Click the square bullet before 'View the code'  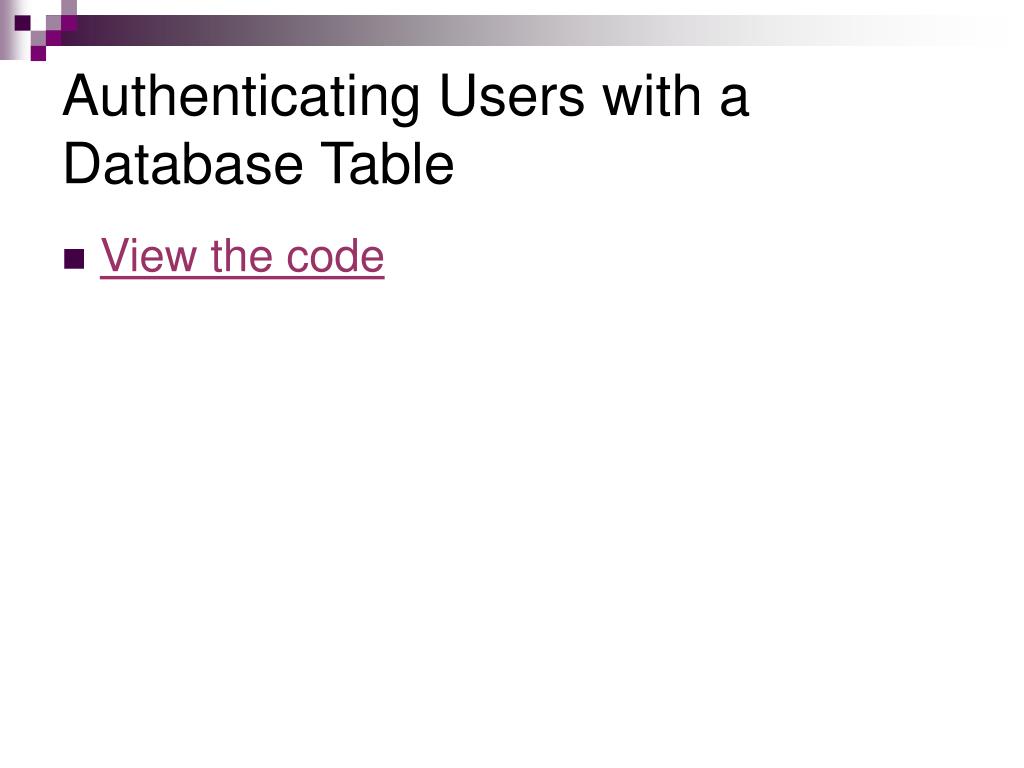coord(74,259)
